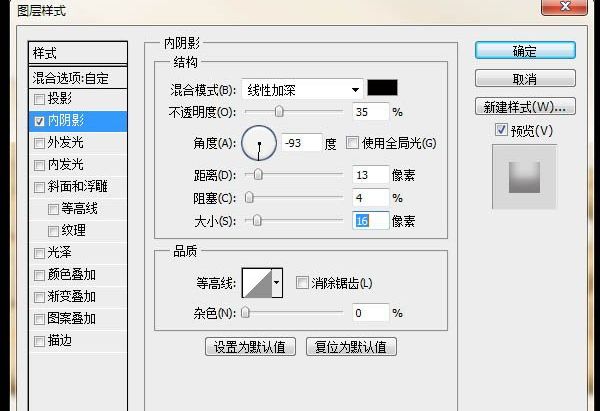The height and width of the screenshot is (411, 600).
Task: Click the choke field showing 4
Action: point(370,198)
